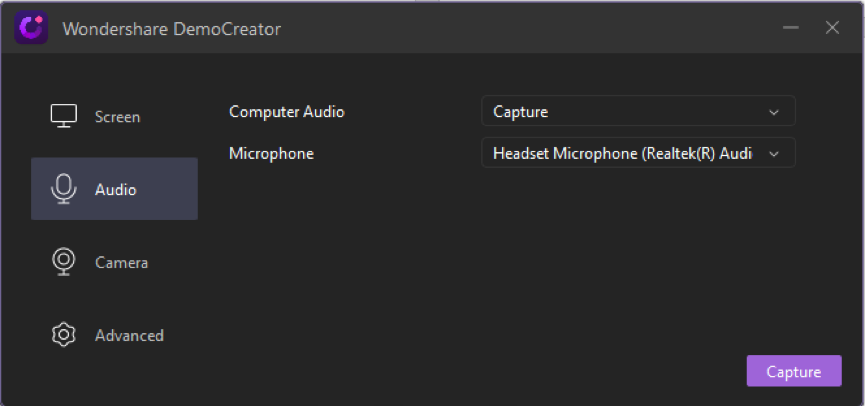The height and width of the screenshot is (406, 865).
Task: Click the Wondershare DemoCreator title text
Action: 172,29
